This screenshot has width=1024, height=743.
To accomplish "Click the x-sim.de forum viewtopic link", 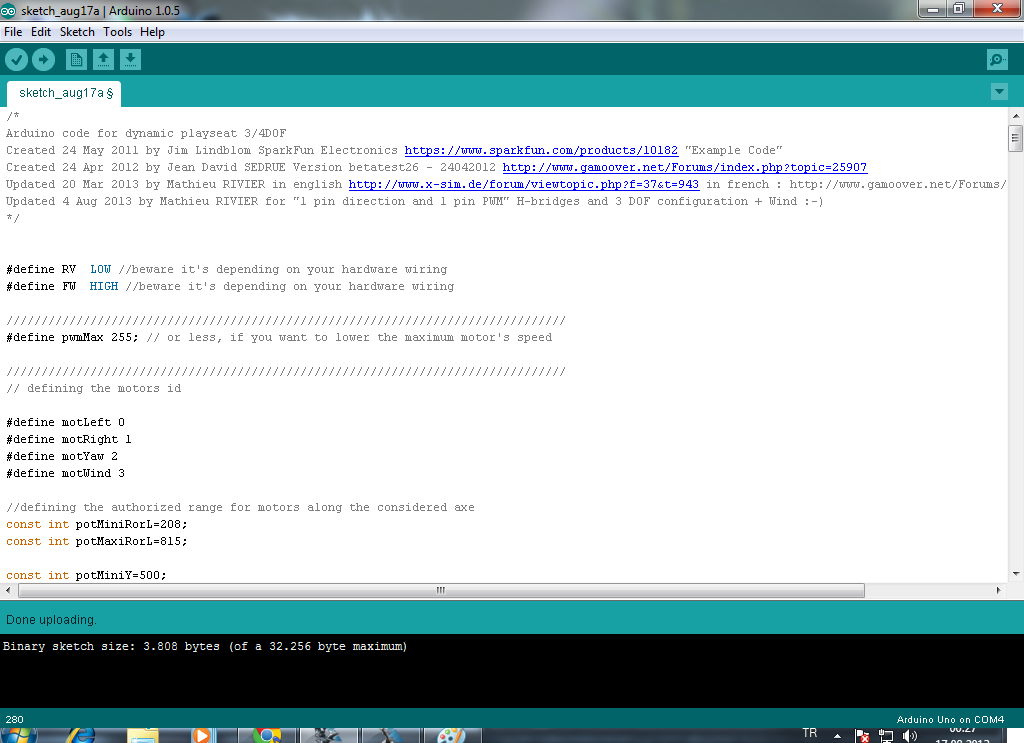I will [523, 184].
